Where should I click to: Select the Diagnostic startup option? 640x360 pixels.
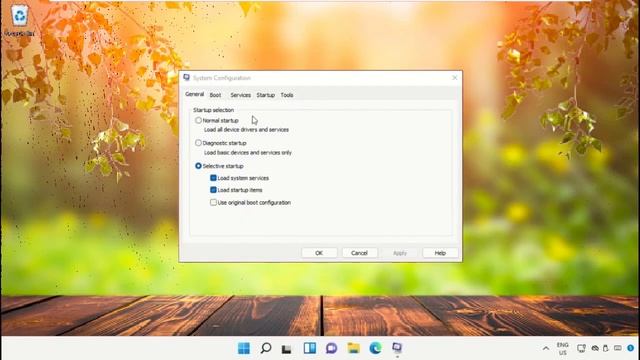(198, 143)
